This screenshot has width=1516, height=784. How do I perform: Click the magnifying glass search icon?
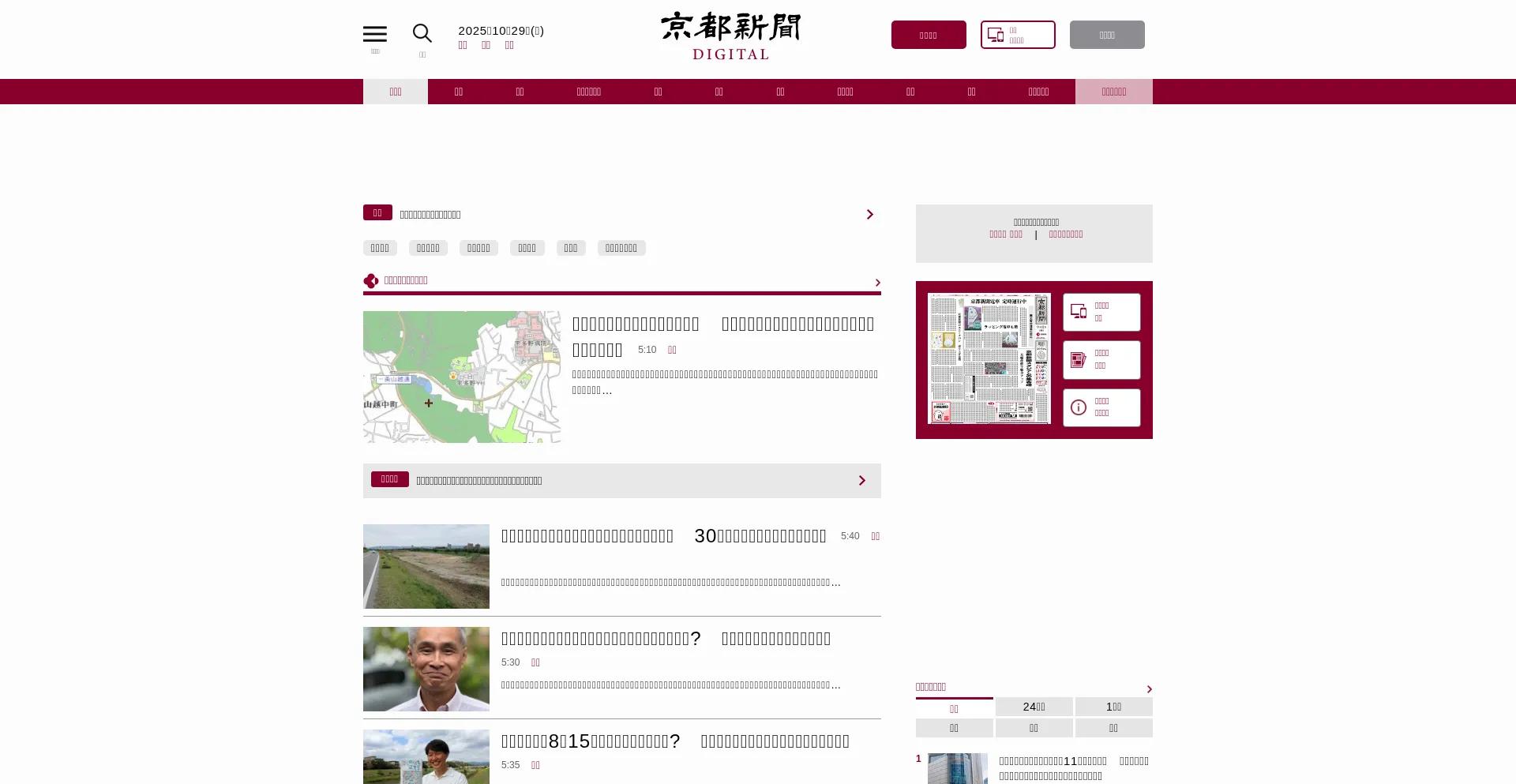[x=422, y=33]
